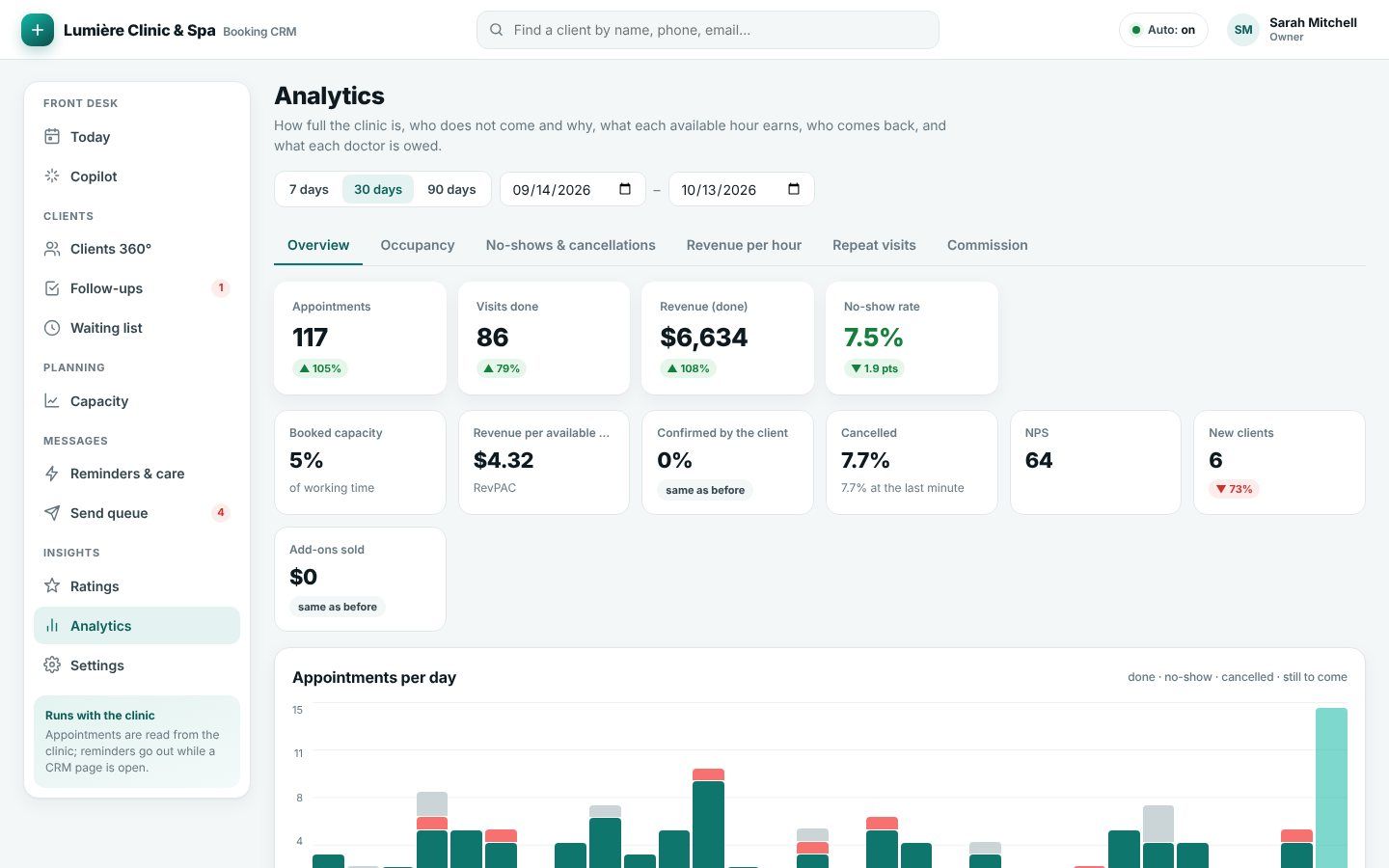The width and height of the screenshot is (1389, 868).
Task: Switch to the Occupancy tab
Action: (418, 245)
